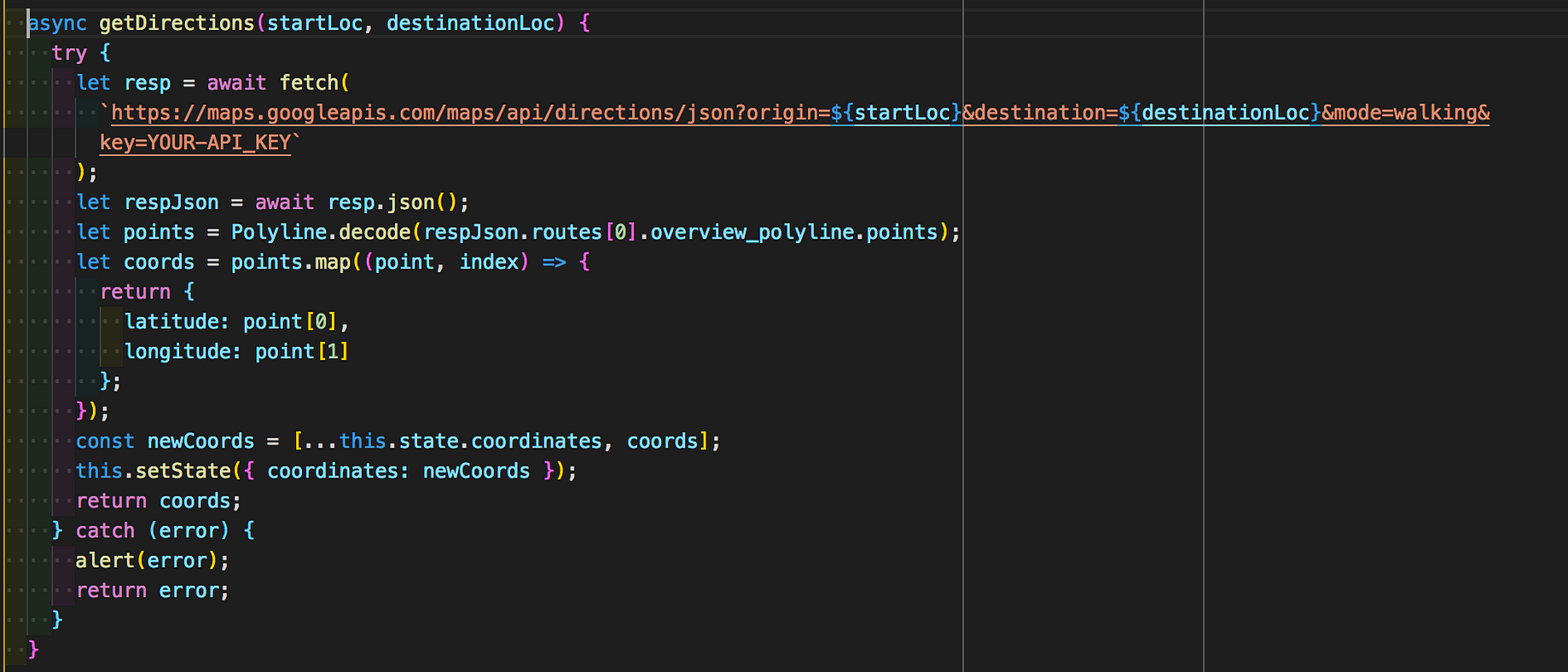The width and height of the screenshot is (1568, 672).
Task: Click the final closing magenta brace
Action: [33, 650]
